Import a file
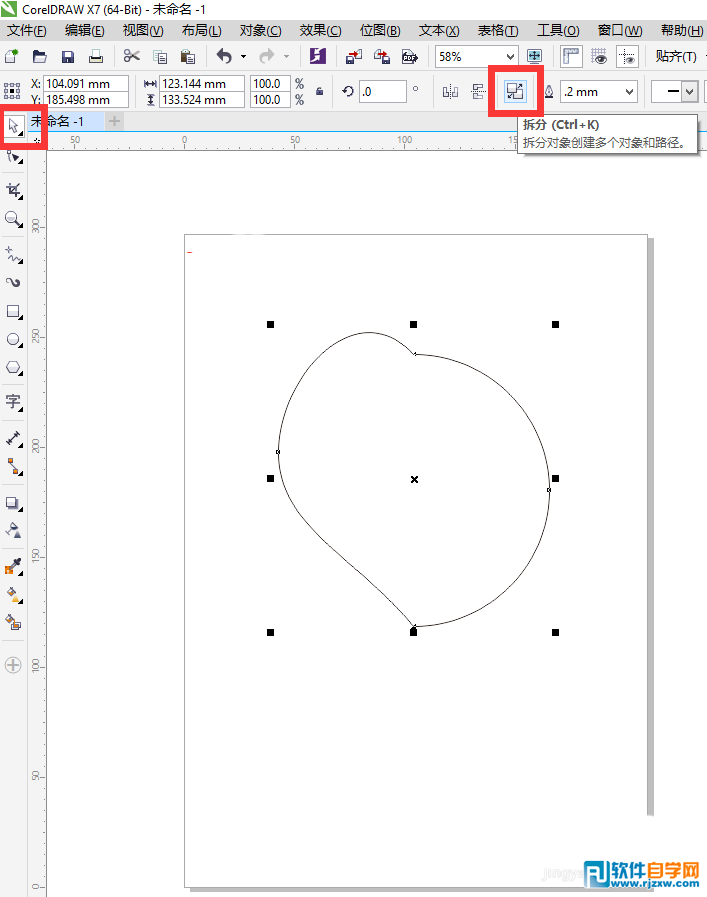Image resolution: width=707 pixels, height=897 pixels. (x=354, y=56)
